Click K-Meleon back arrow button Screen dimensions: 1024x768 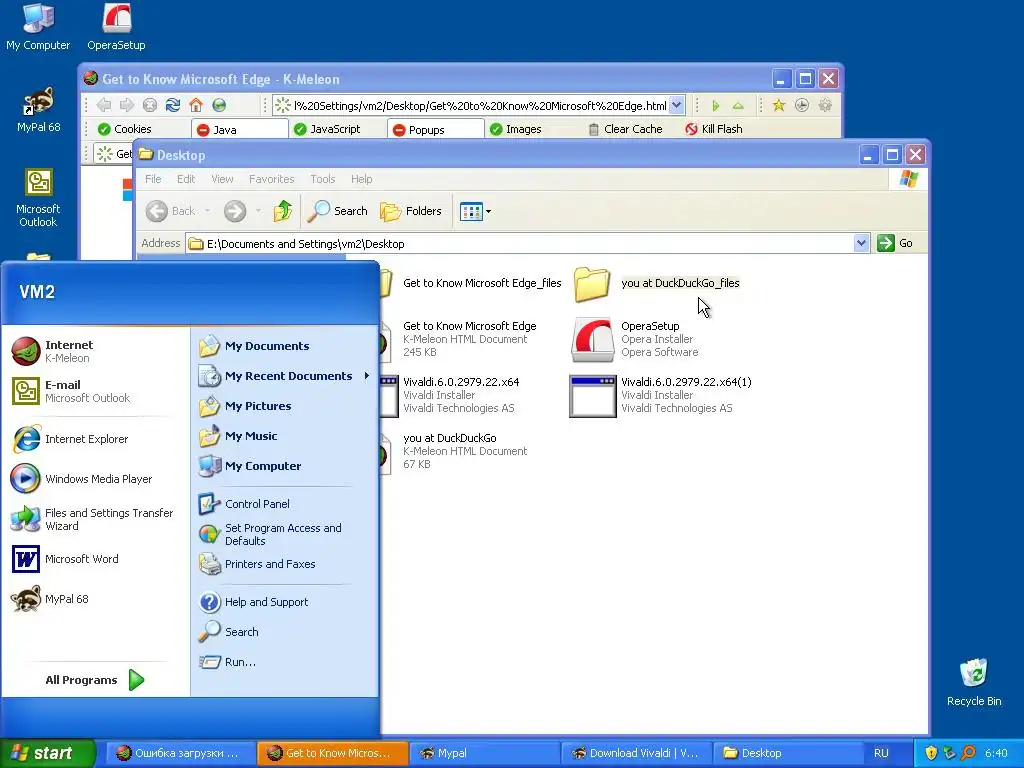pos(104,105)
